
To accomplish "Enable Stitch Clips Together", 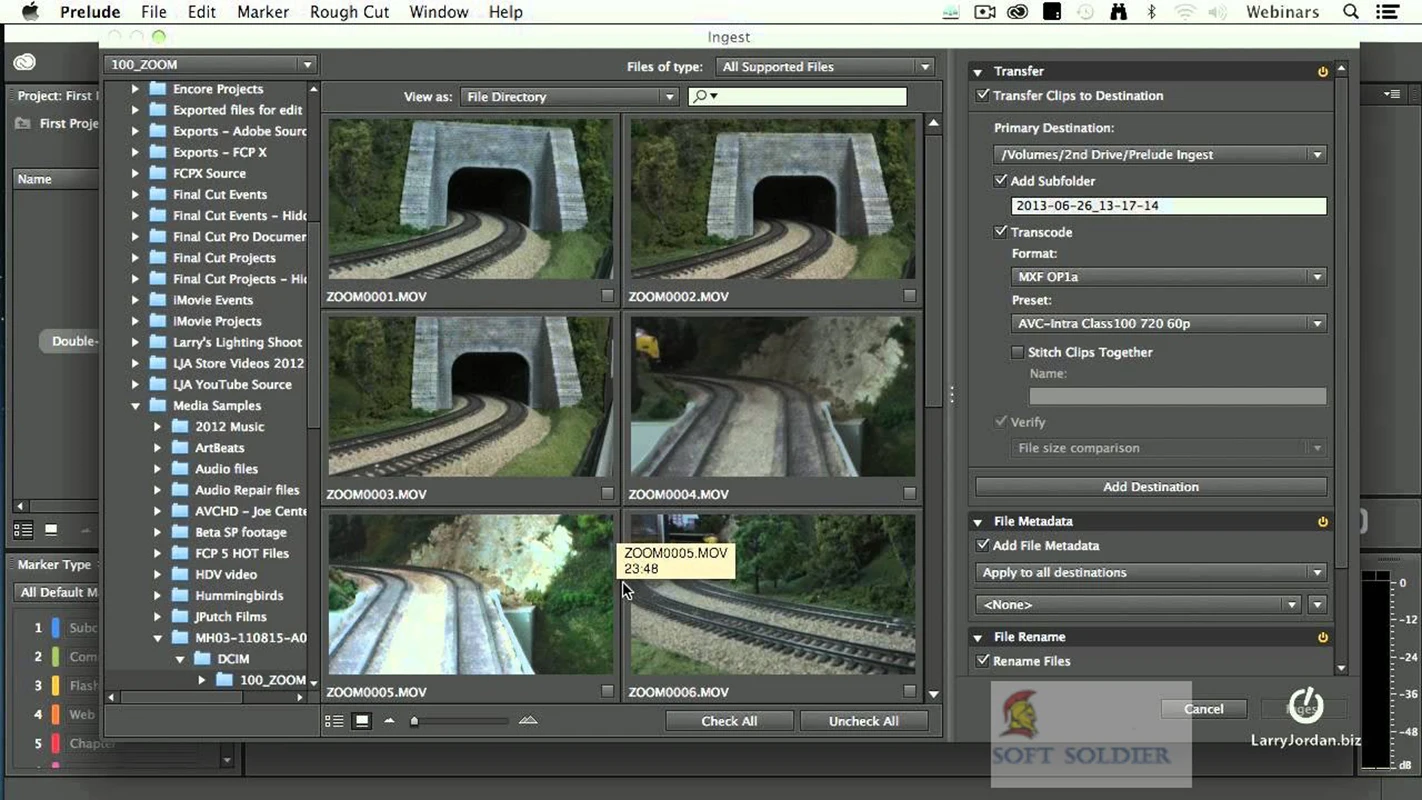I will (x=1017, y=352).
